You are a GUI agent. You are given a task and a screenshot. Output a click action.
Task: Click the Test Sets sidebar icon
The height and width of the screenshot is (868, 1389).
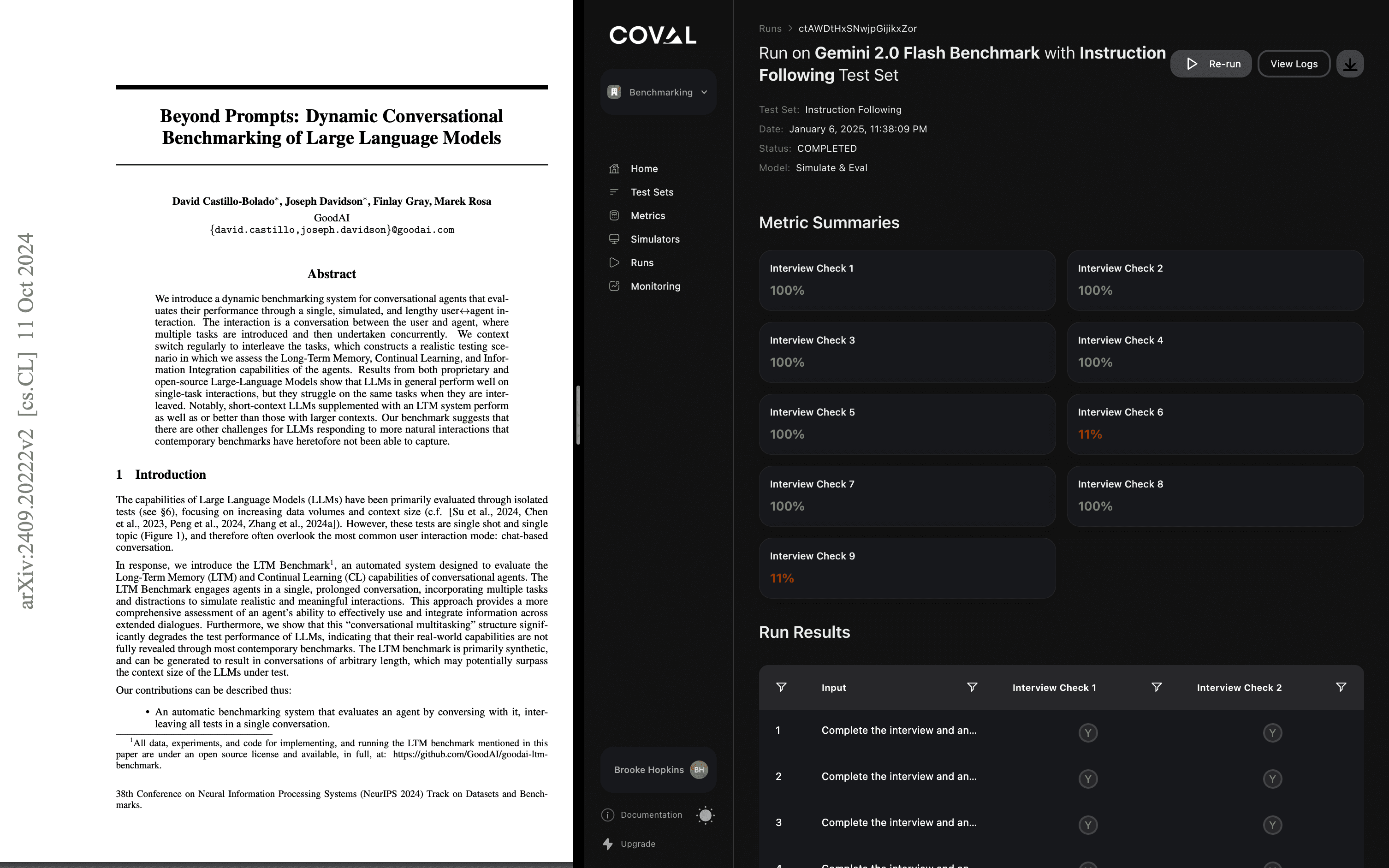(x=614, y=192)
